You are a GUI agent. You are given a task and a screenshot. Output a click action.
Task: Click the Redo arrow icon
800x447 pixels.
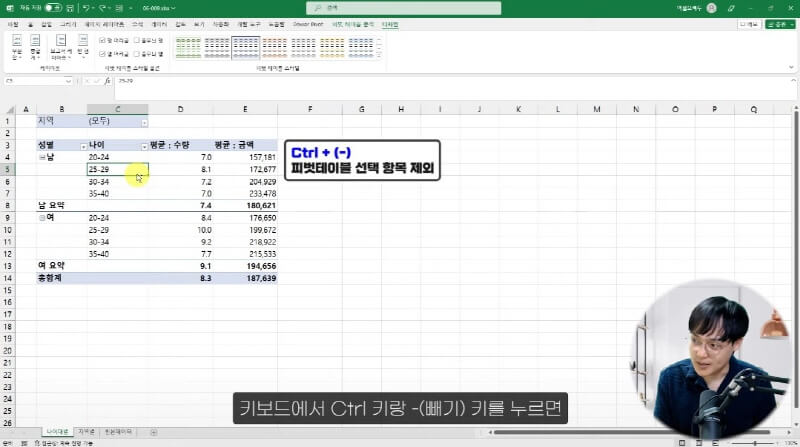click(103, 8)
